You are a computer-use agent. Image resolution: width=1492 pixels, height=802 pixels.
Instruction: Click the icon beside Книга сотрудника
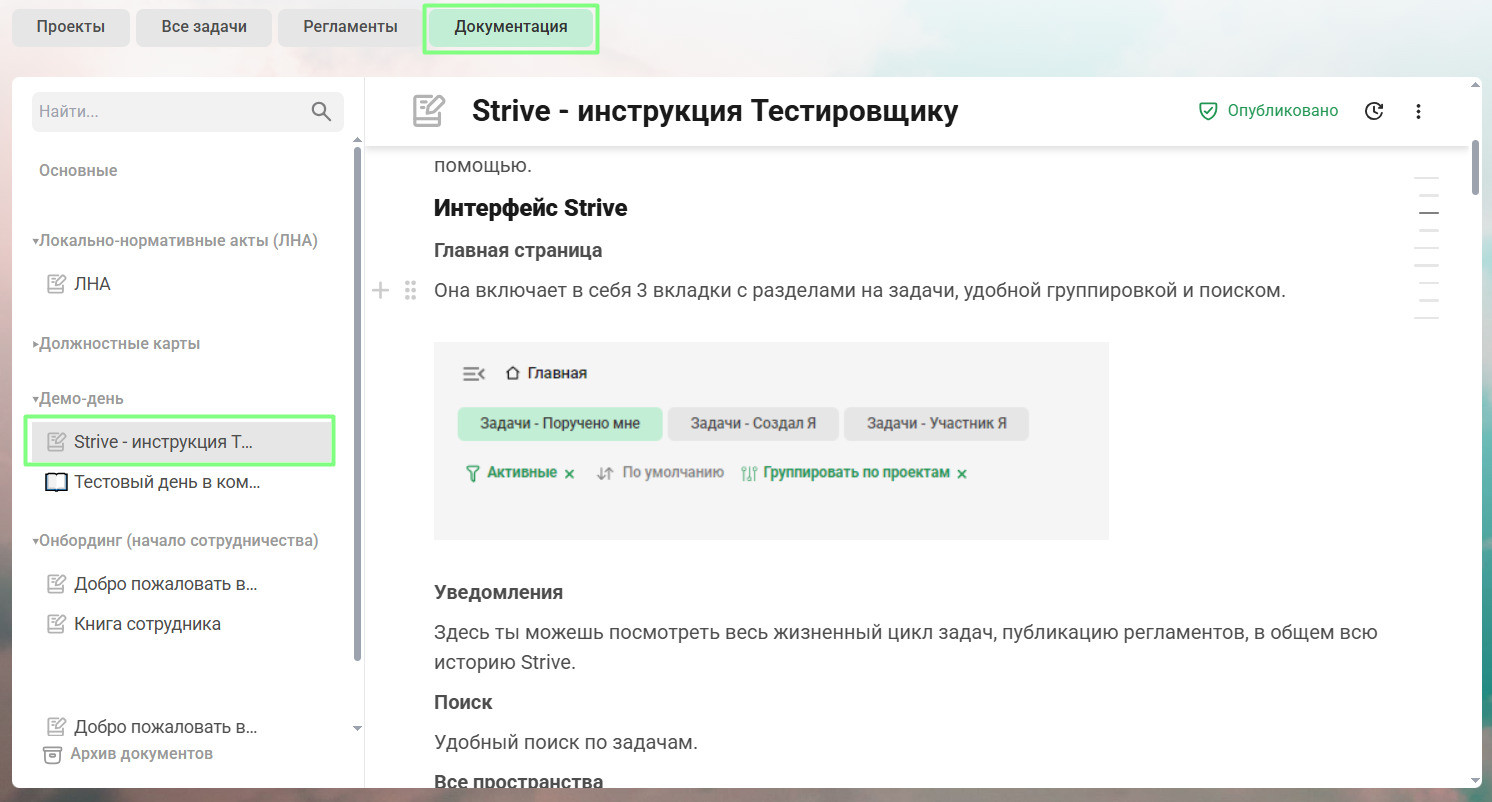tap(57, 624)
